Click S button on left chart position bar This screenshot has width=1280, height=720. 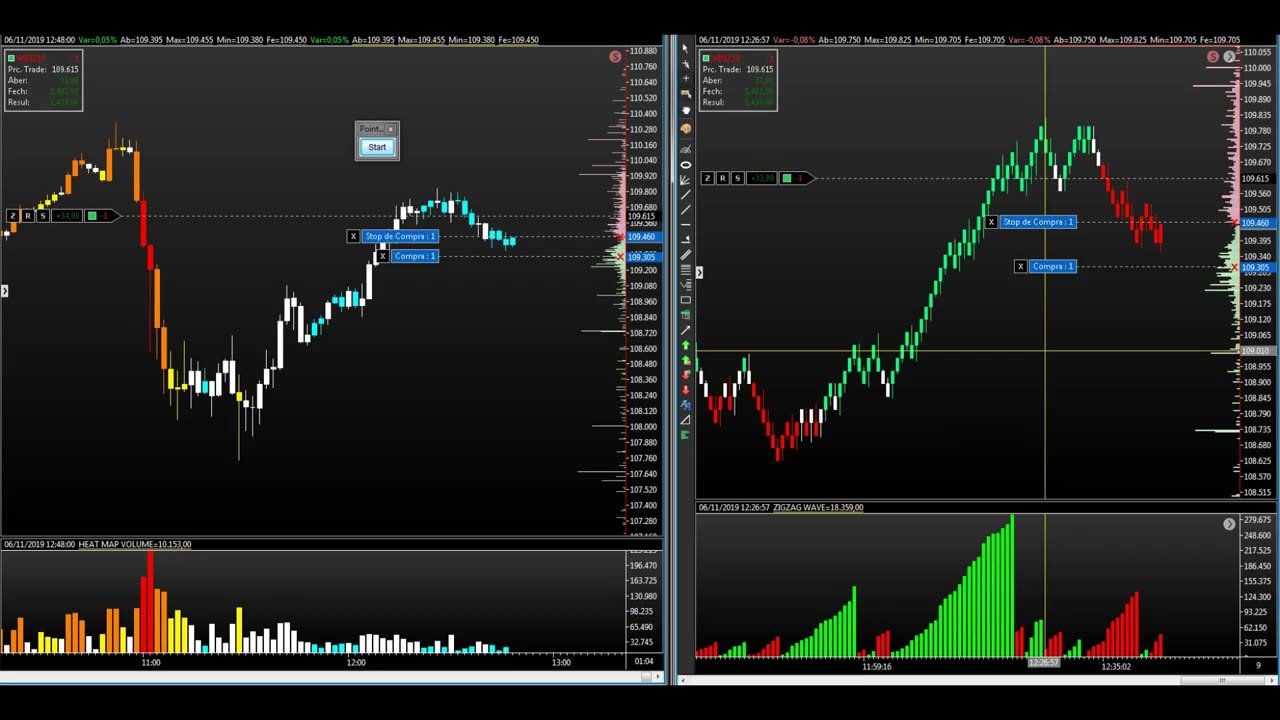(43, 216)
